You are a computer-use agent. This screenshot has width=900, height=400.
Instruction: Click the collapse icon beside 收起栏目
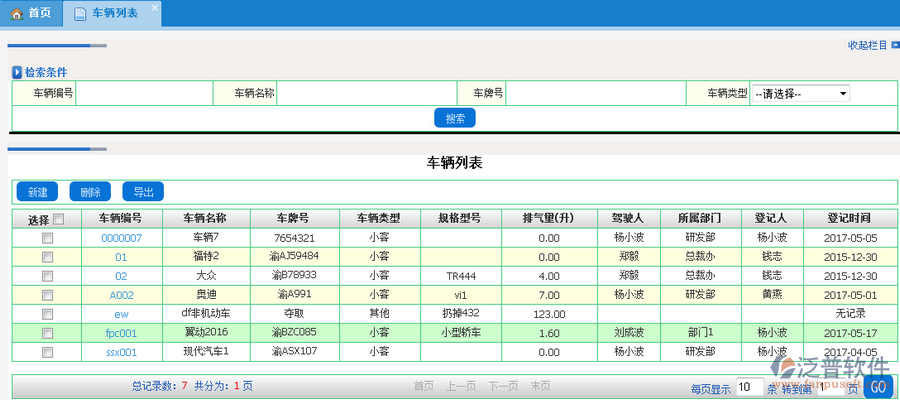click(x=894, y=45)
